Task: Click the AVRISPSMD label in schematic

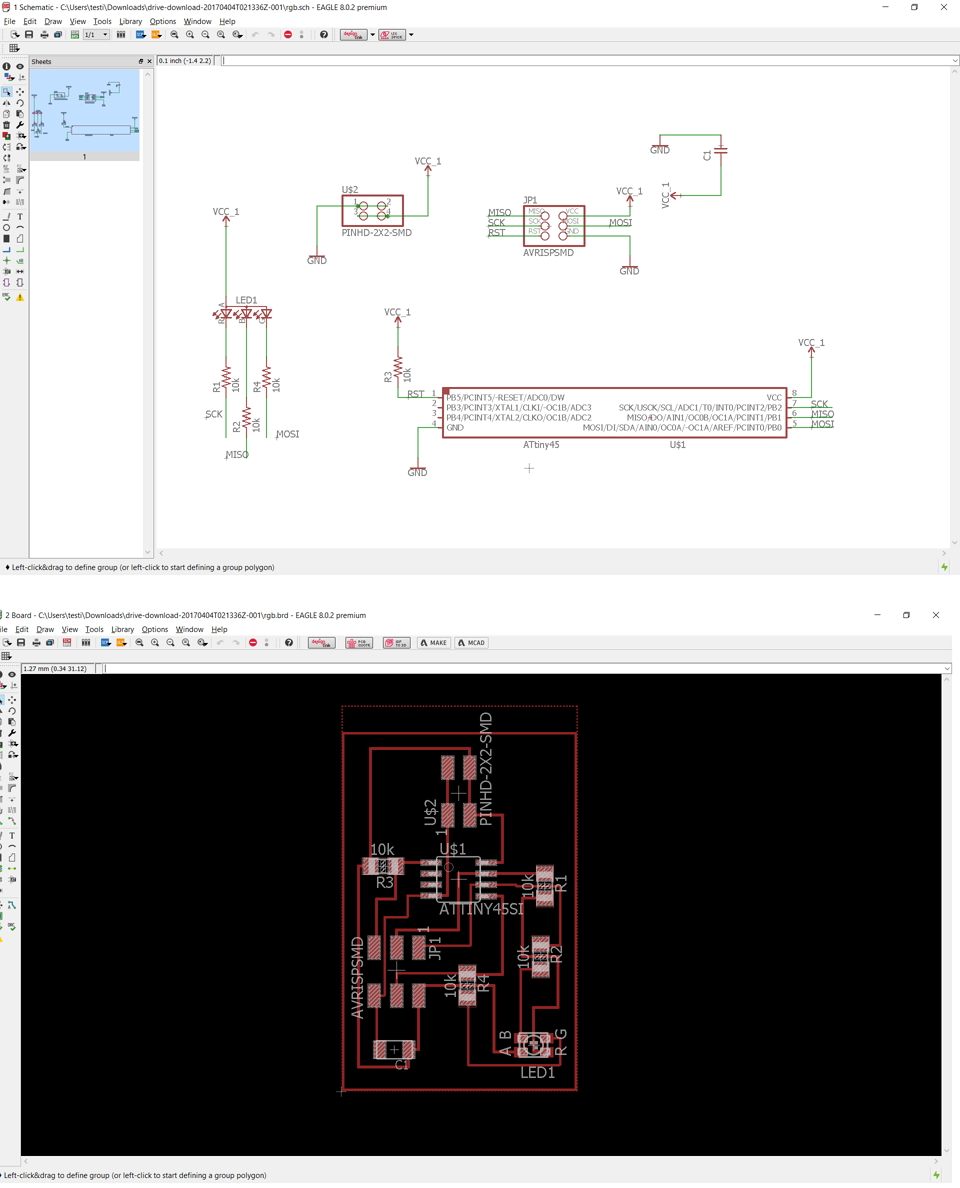Action: pos(548,253)
